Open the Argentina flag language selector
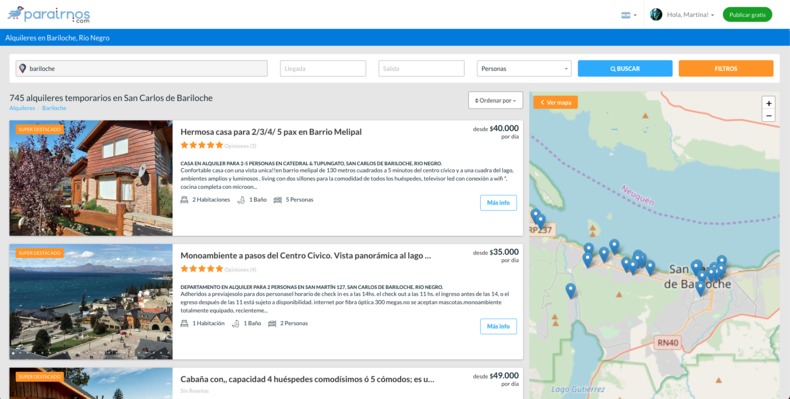 (x=628, y=15)
